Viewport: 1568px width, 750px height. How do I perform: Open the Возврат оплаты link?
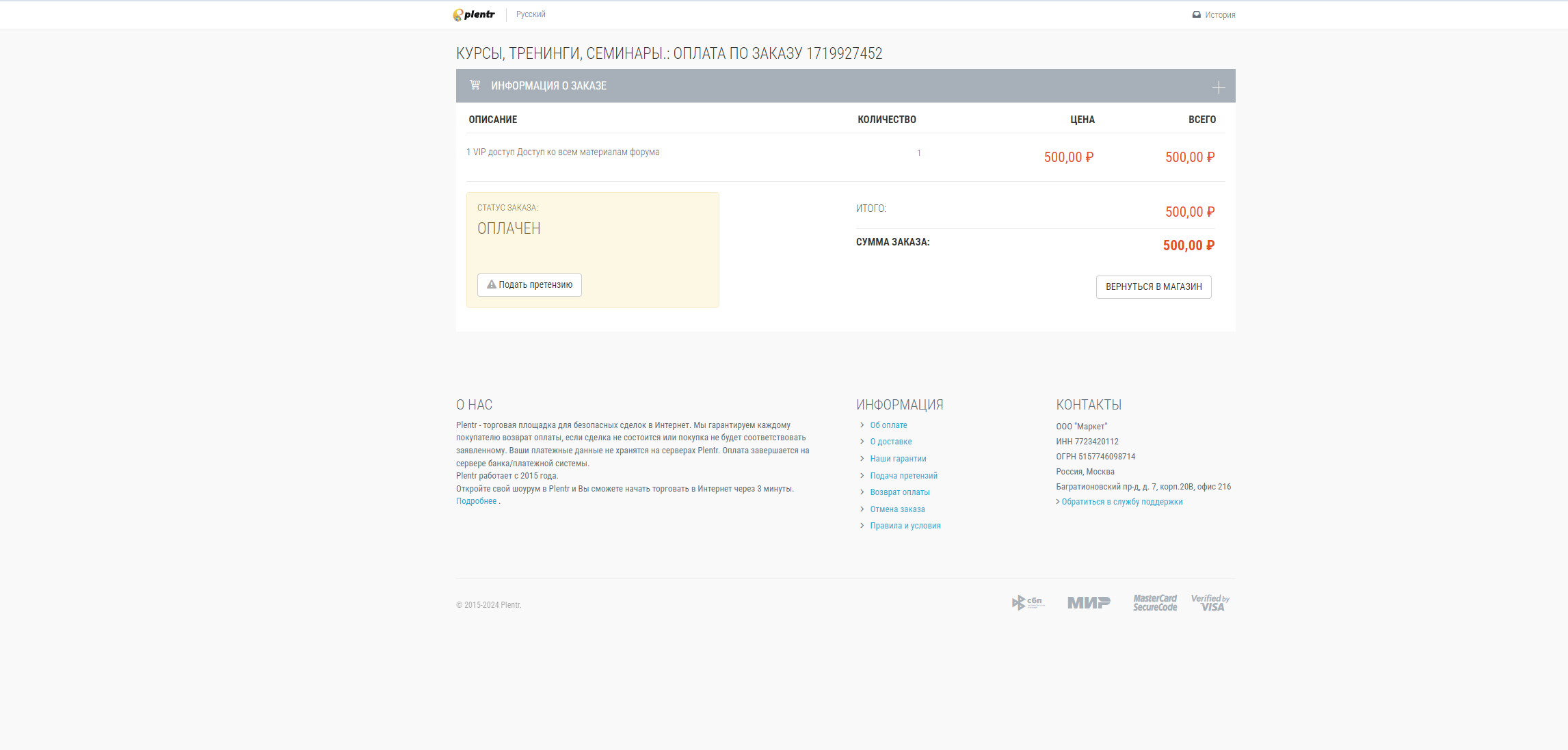[900, 492]
